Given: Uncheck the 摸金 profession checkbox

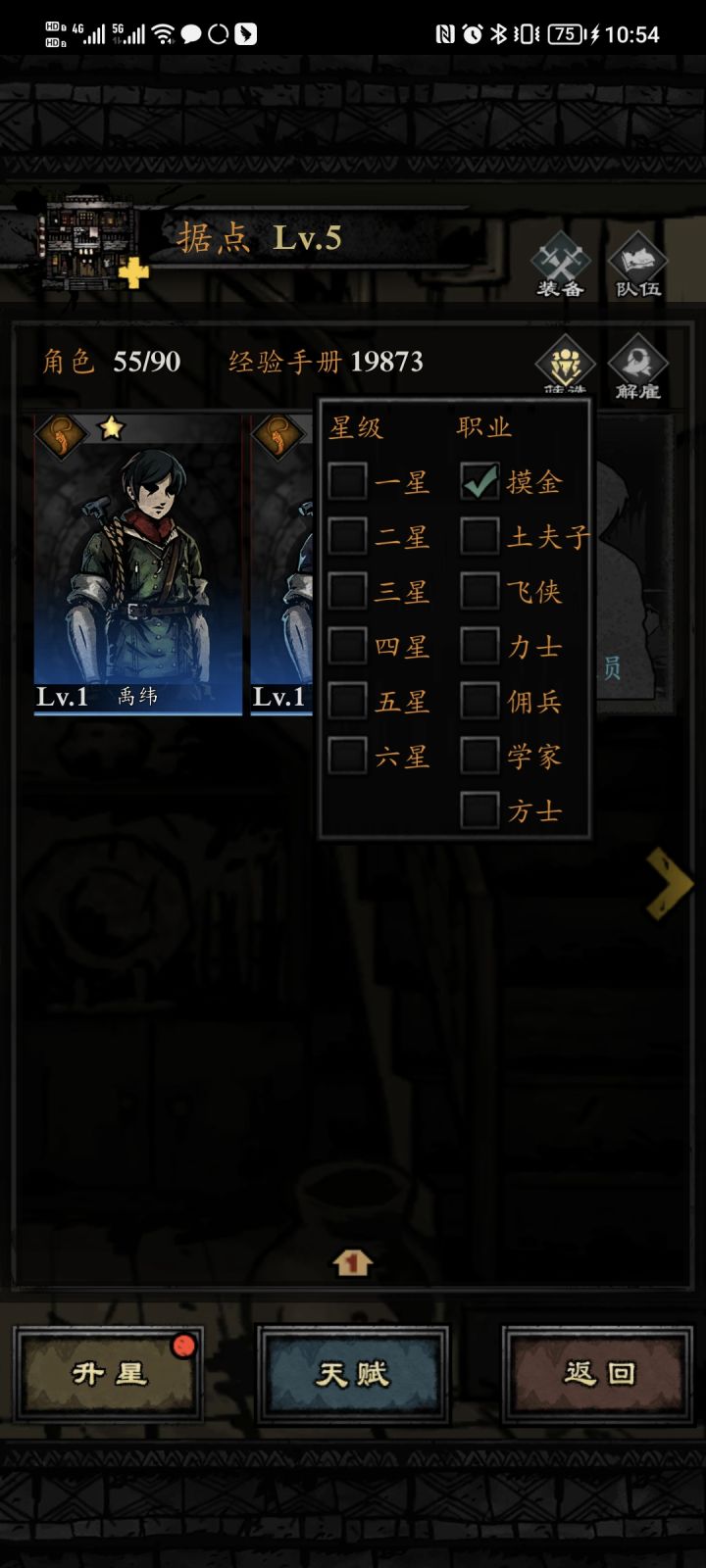Looking at the screenshot, I should coord(479,481).
